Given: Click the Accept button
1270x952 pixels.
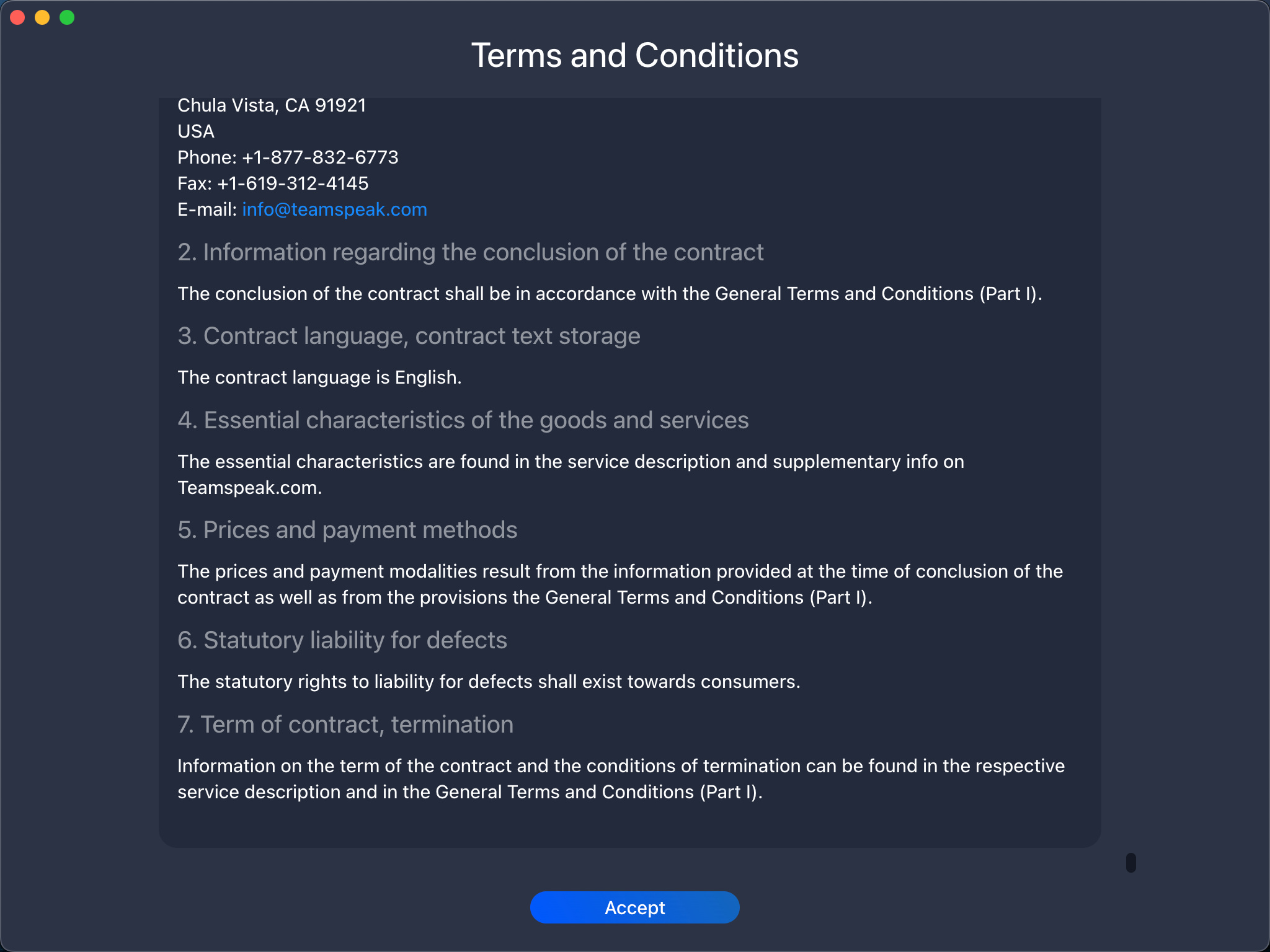Looking at the screenshot, I should pos(634,907).
